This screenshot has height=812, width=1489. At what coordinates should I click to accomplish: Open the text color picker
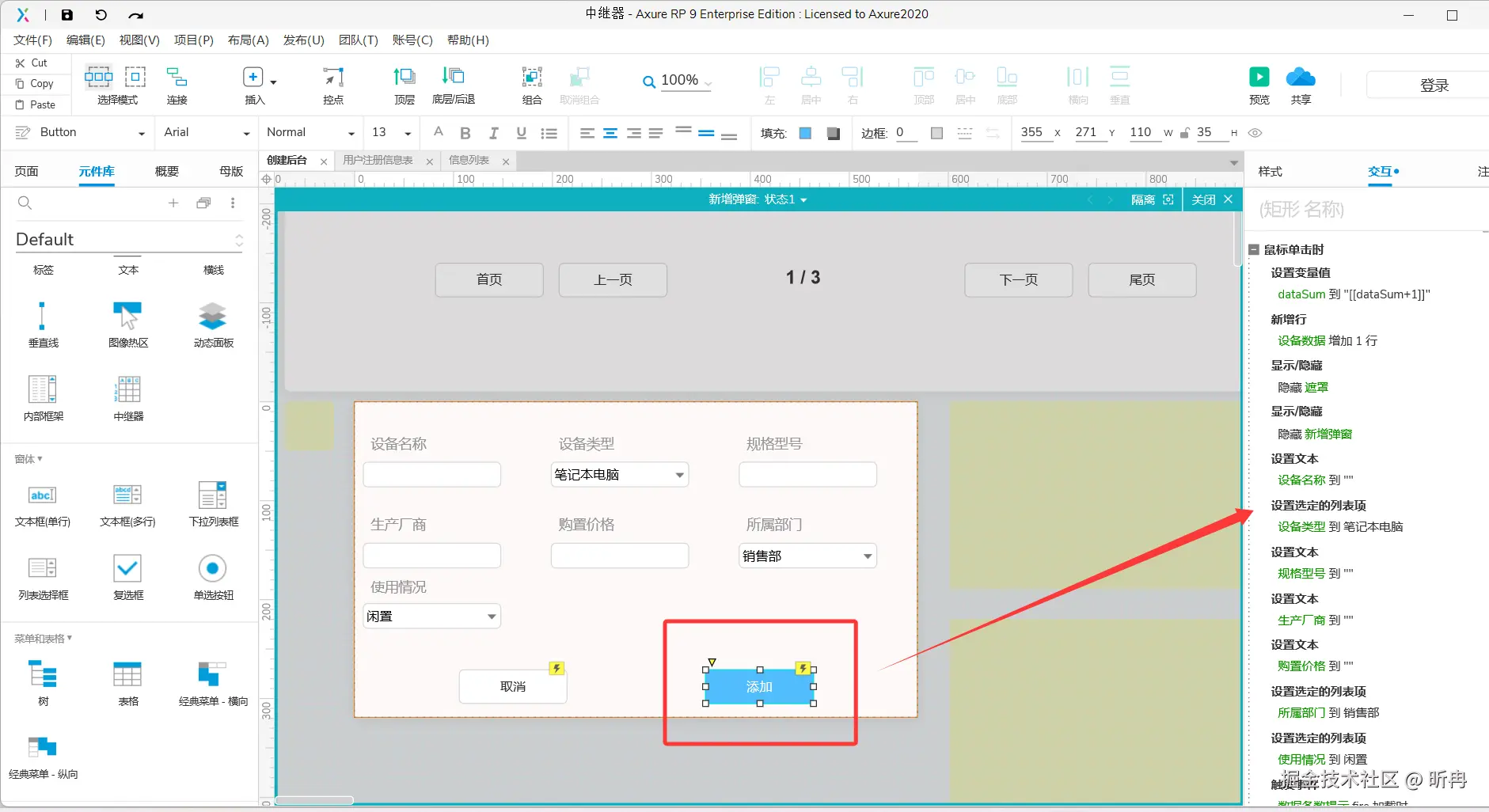(439, 132)
